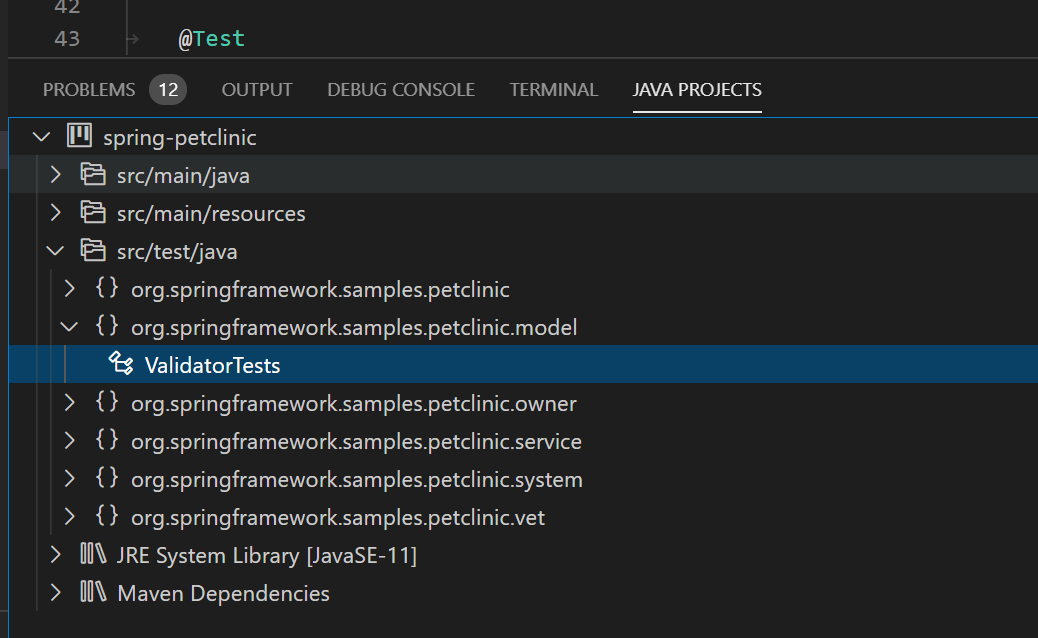Select org.springframework.samples.petclinic.owner package name
Screen dimensions: 1038x638
(x=354, y=404)
